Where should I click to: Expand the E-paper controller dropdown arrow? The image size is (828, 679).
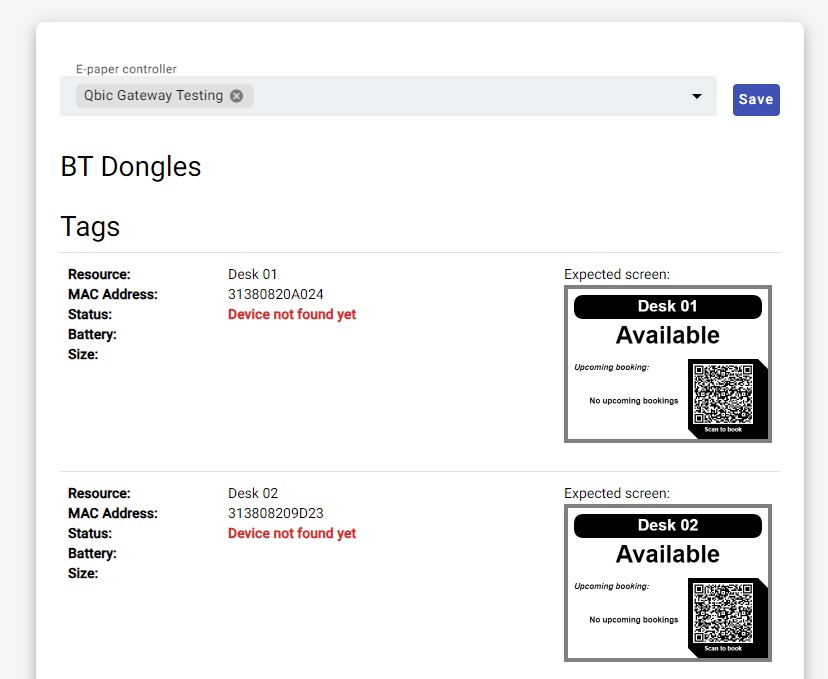(696, 97)
